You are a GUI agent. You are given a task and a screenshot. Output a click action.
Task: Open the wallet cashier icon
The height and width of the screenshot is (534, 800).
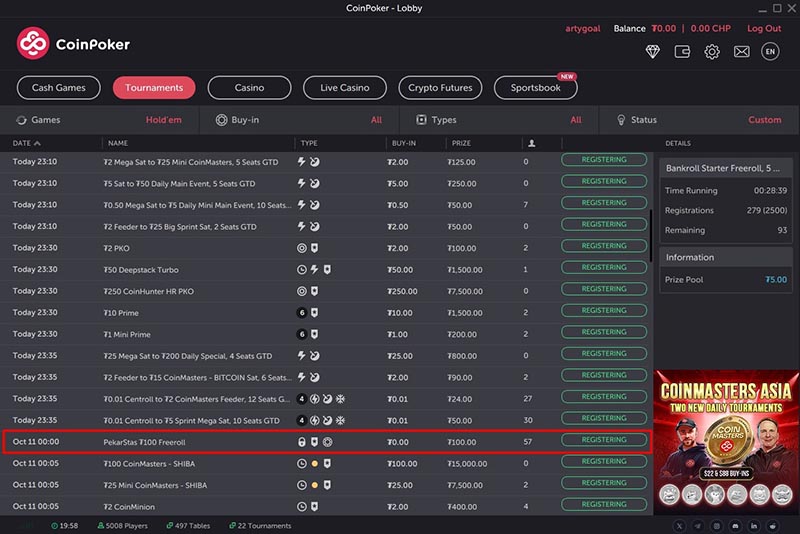pyautogui.click(x=683, y=52)
